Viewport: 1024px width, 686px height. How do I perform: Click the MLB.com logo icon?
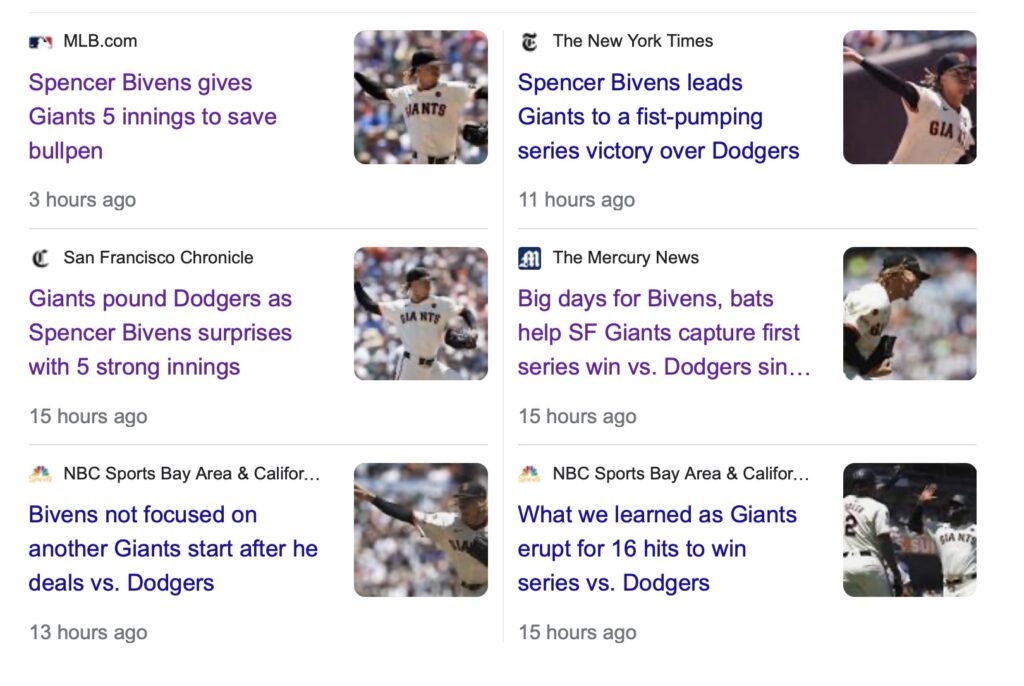[40, 42]
